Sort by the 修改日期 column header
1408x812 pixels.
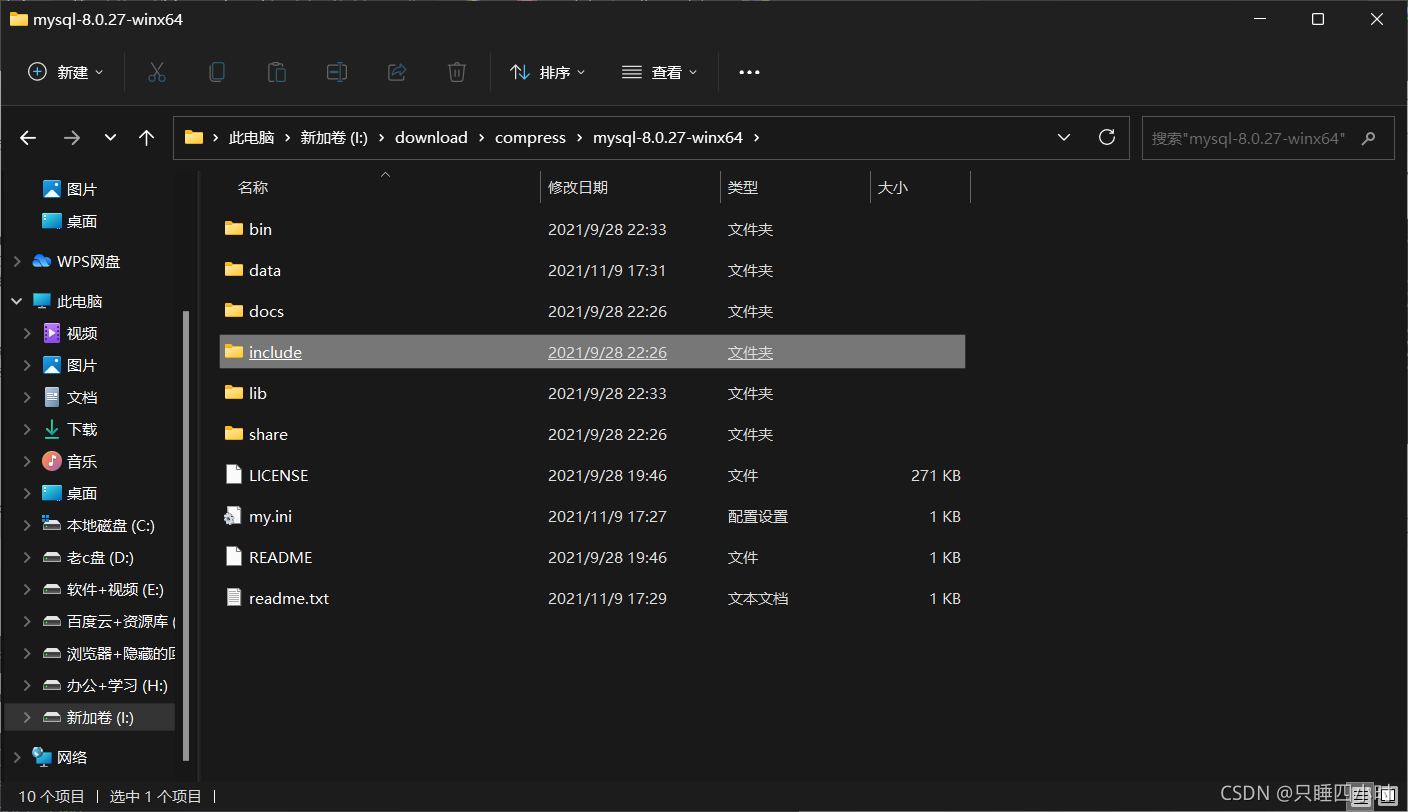click(578, 187)
